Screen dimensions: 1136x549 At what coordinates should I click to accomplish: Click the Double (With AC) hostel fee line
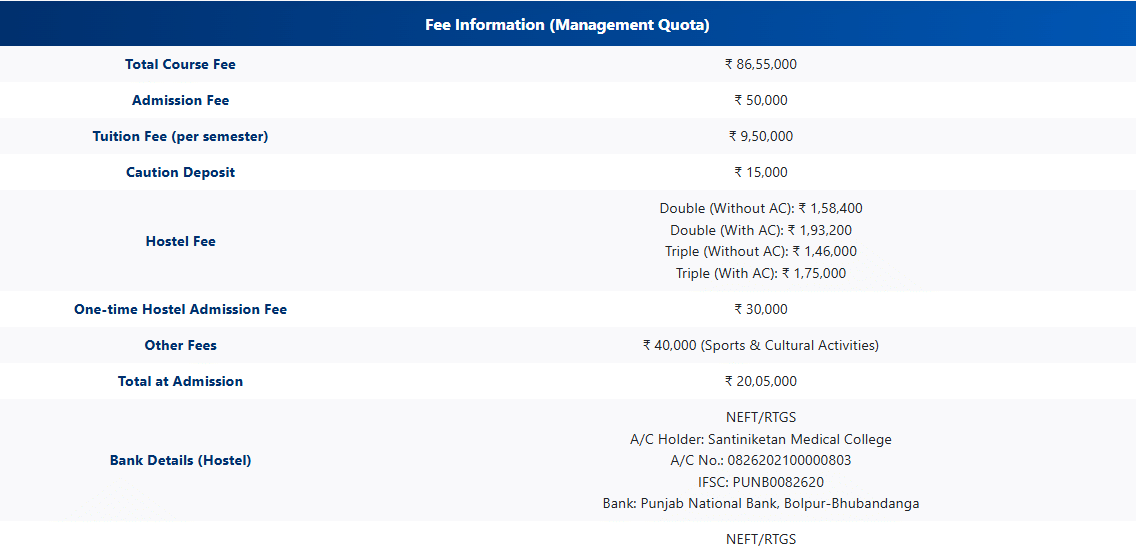pos(760,230)
